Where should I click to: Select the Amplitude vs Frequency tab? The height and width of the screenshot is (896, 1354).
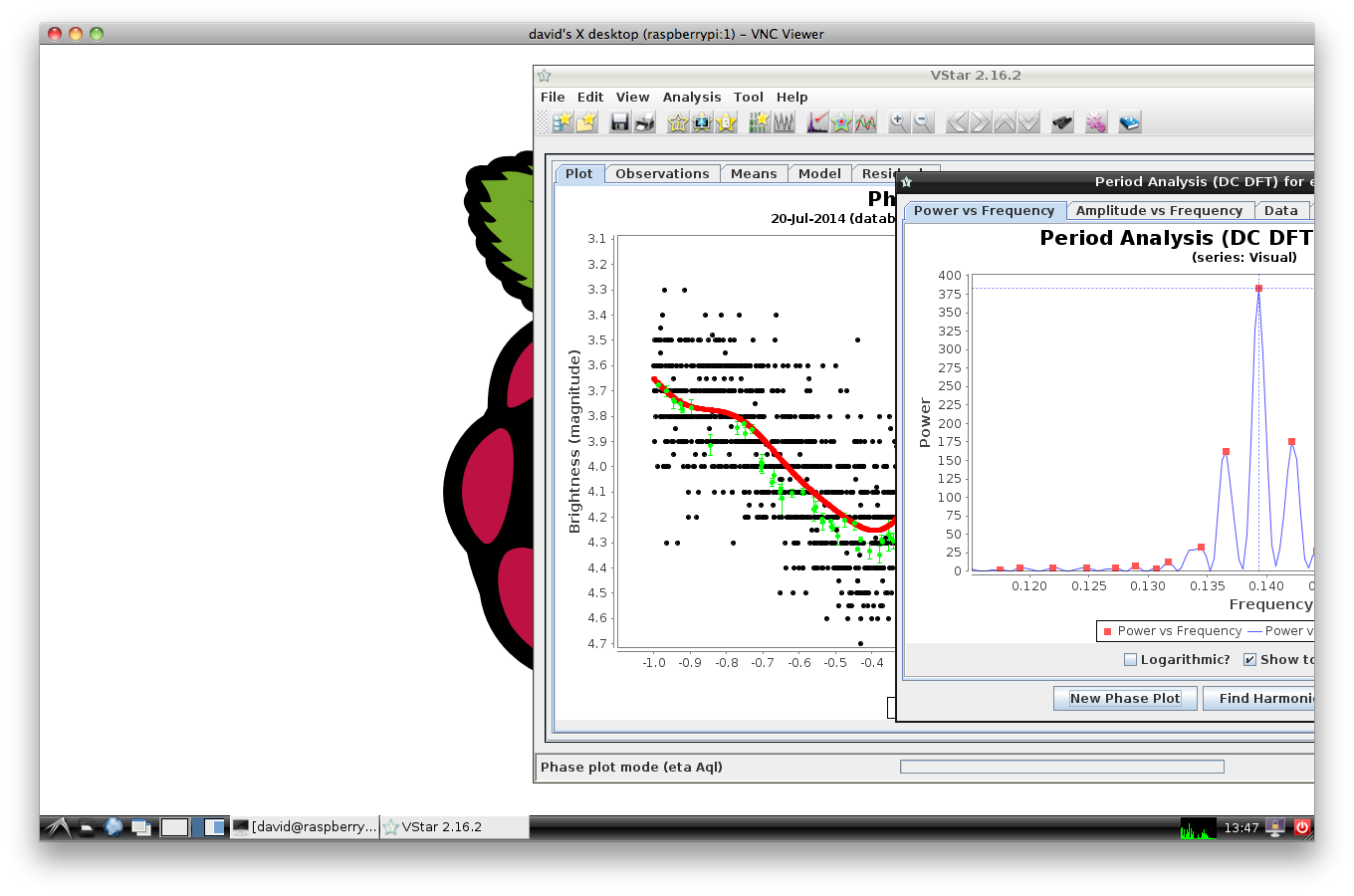click(x=1159, y=211)
